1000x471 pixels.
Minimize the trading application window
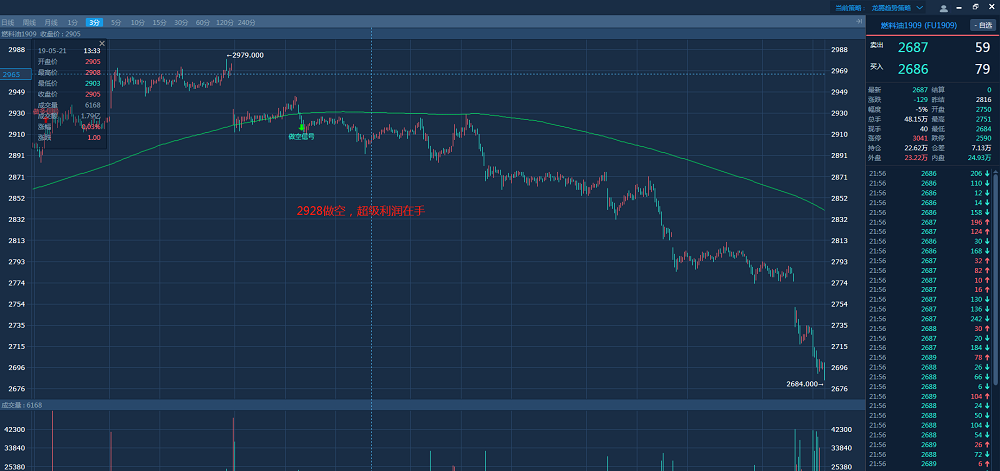click(x=961, y=7)
